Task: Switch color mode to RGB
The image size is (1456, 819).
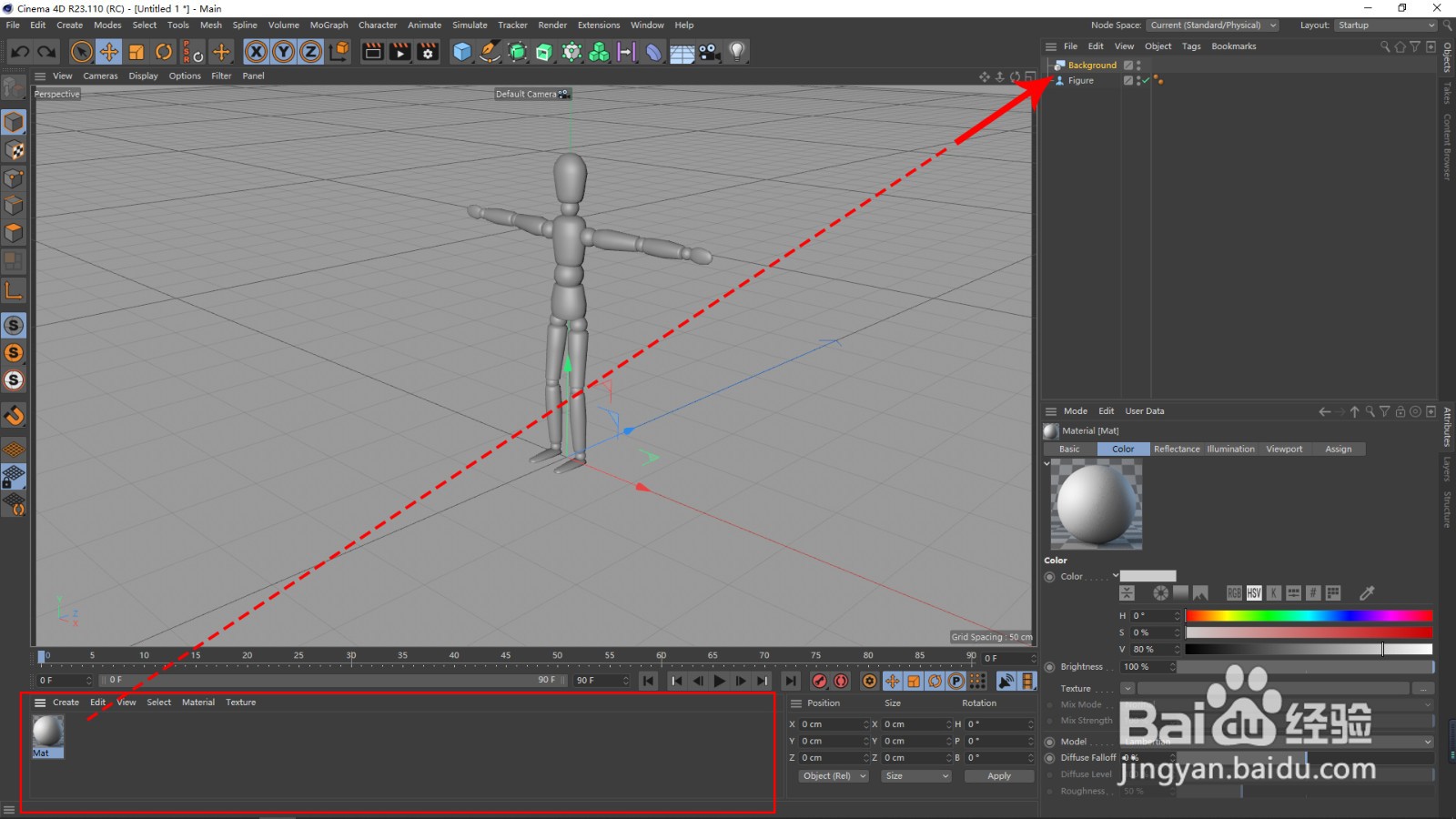Action: pos(1234,593)
